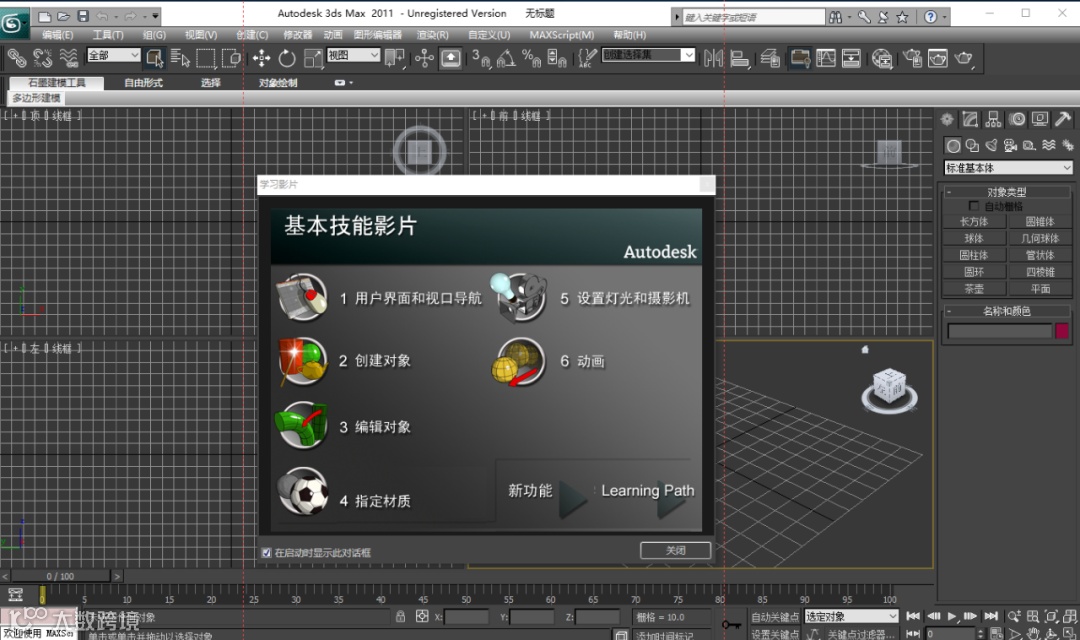This screenshot has width=1080, height=640.
Task: Click Render Production teapot icon
Action: [x=964, y=59]
